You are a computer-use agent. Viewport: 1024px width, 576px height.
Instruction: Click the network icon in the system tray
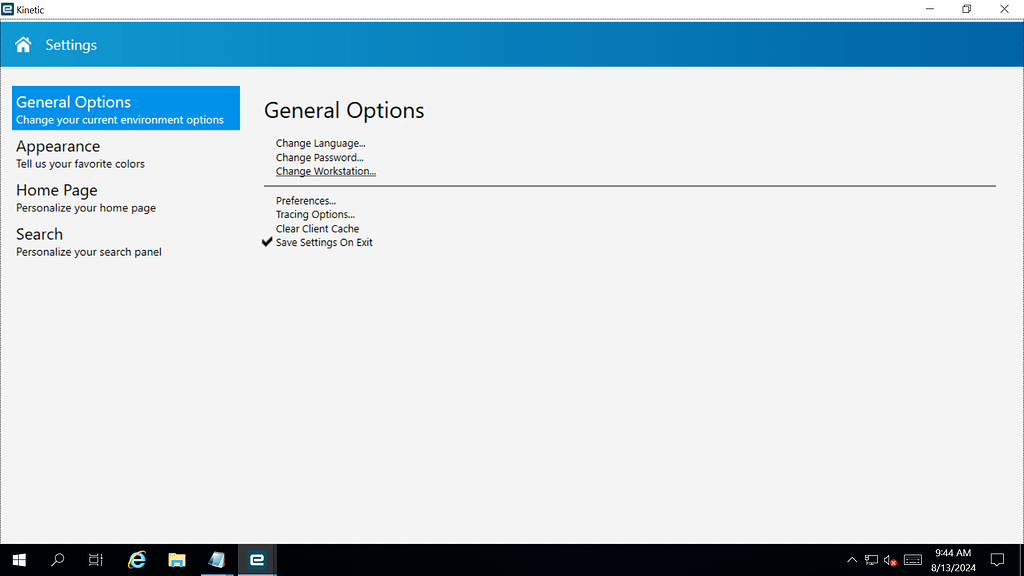click(x=869, y=560)
